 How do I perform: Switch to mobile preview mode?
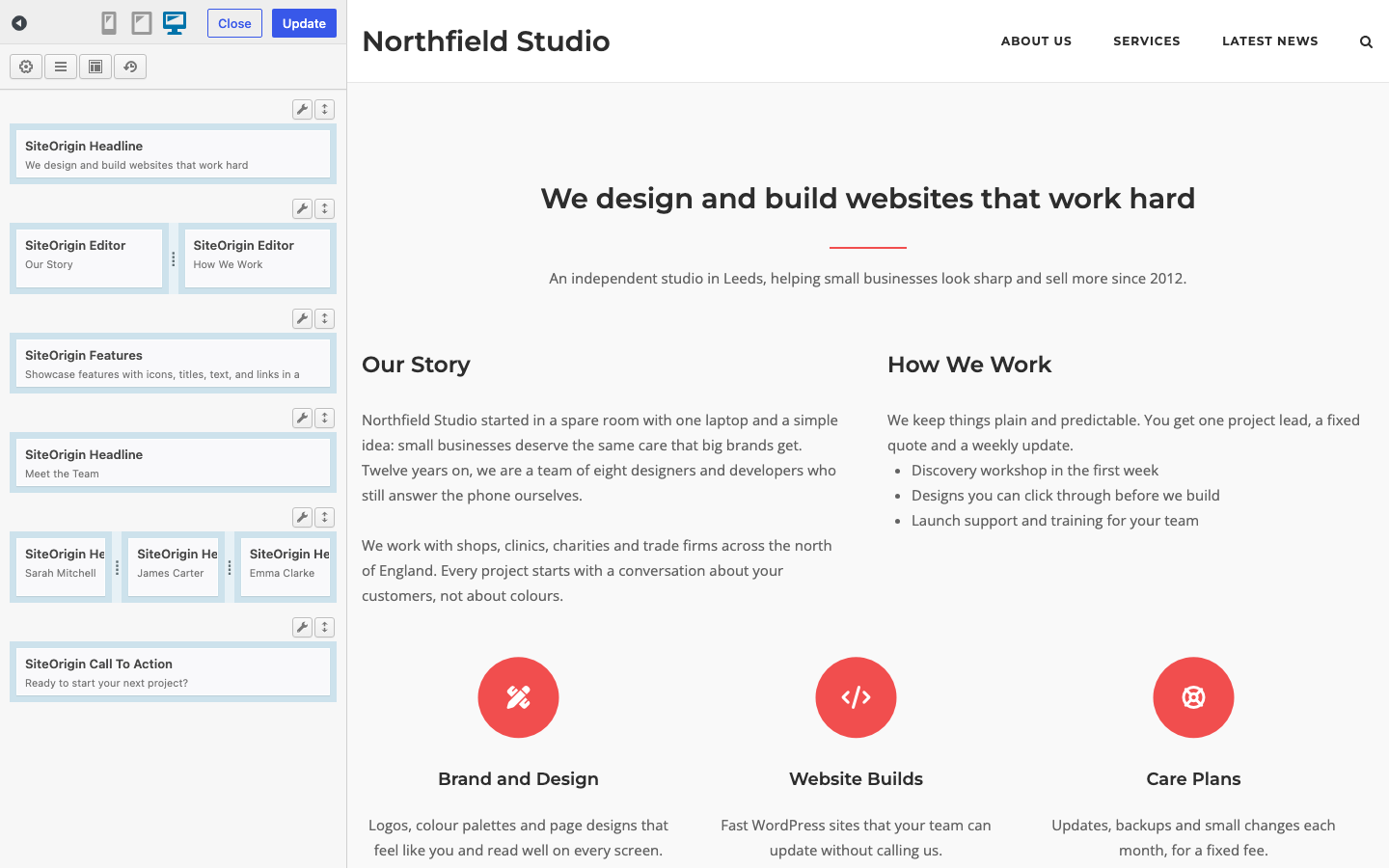click(x=109, y=23)
